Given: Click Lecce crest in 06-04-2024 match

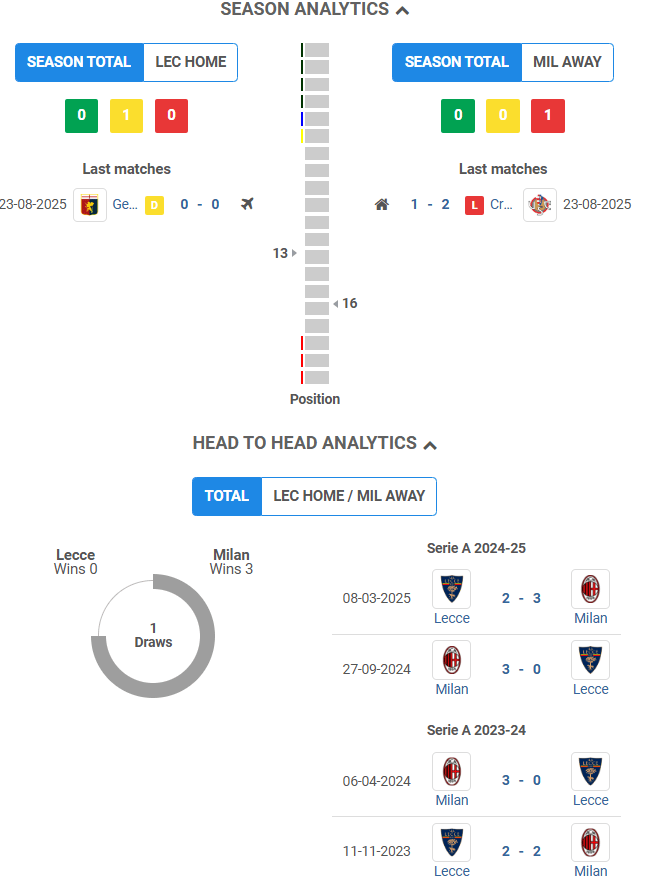Looking at the screenshot, I should tap(590, 771).
